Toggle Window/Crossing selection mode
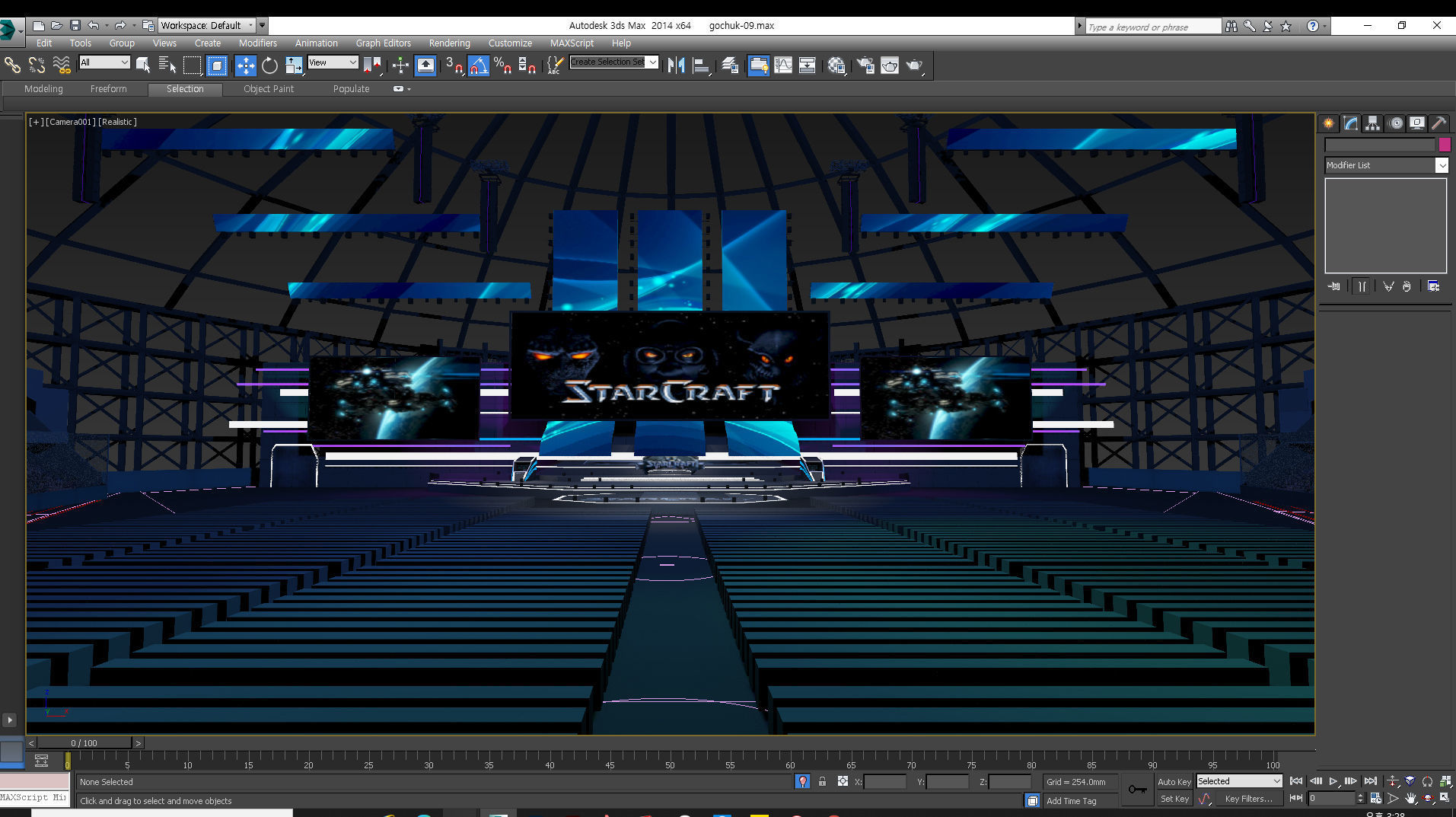Image resolution: width=1456 pixels, height=817 pixels. [x=217, y=65]
